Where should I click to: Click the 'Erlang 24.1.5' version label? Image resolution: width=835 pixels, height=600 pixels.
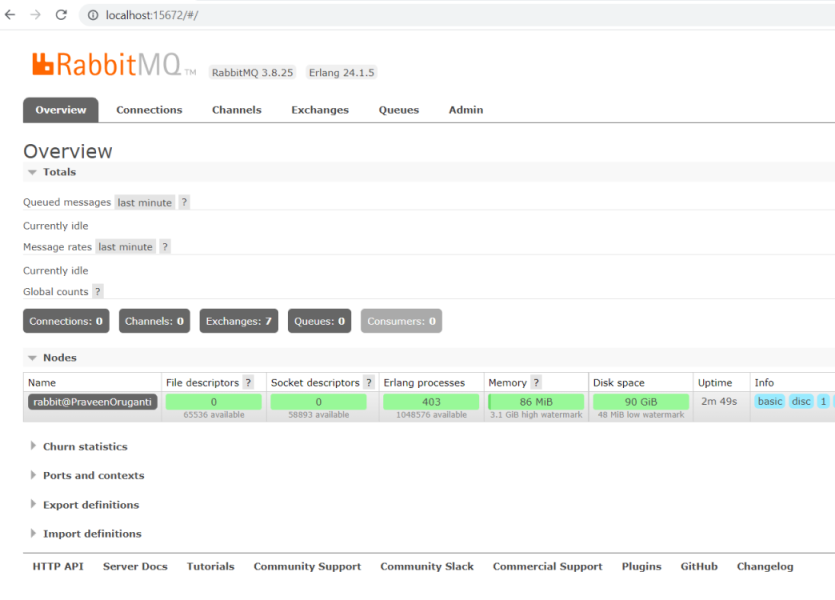[x=341, y=72]
